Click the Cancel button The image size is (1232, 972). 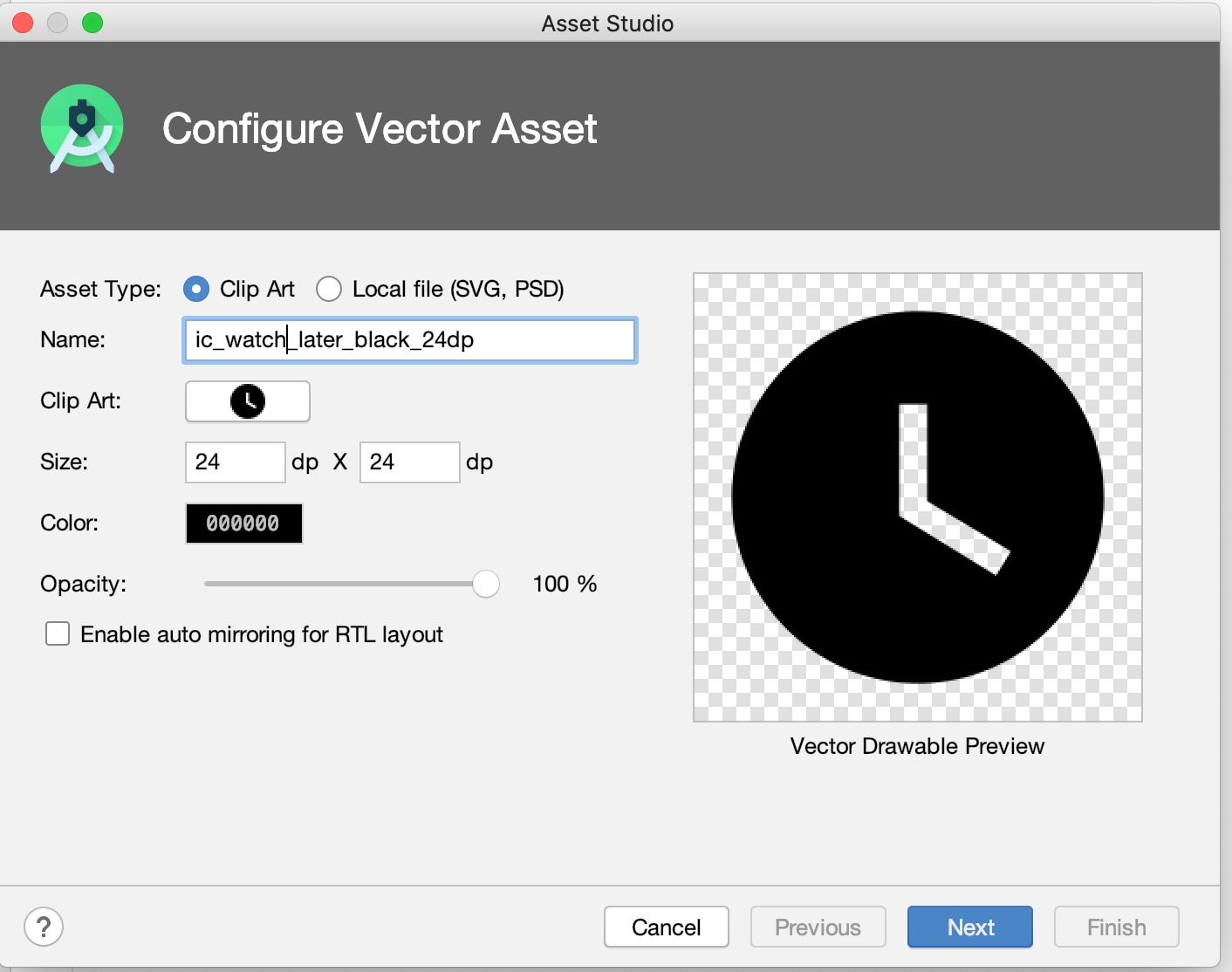(667, 927)
